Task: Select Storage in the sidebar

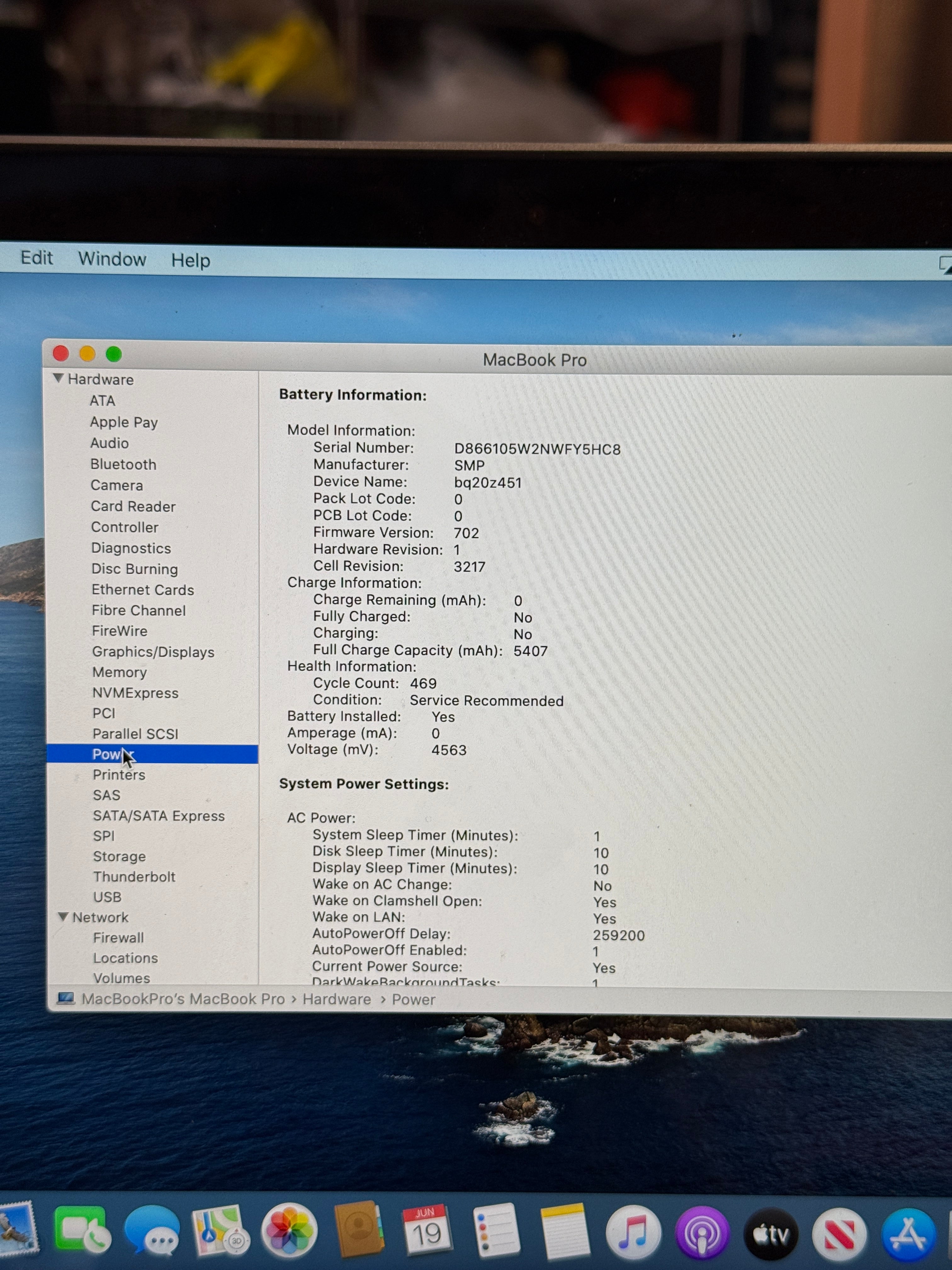Action: [x=119, y=856]
